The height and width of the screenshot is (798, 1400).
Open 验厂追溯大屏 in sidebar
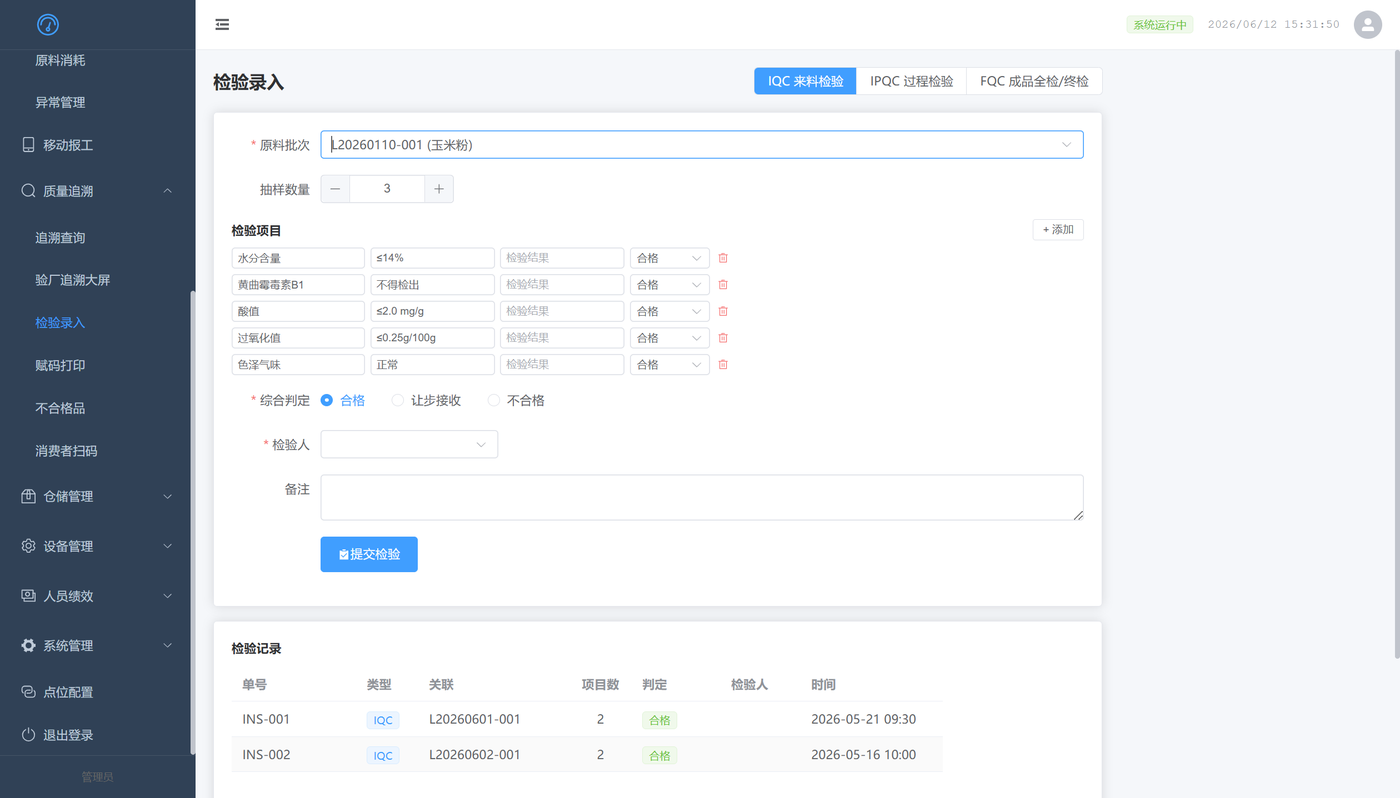(x=72, y=280)
